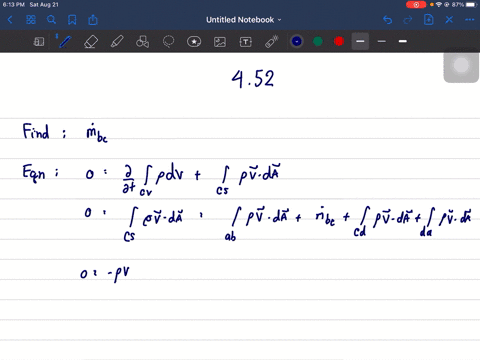Close the editing toolbar with the X icon
Image resolution: width=480 pixels, height=360 pixels.
449,20
